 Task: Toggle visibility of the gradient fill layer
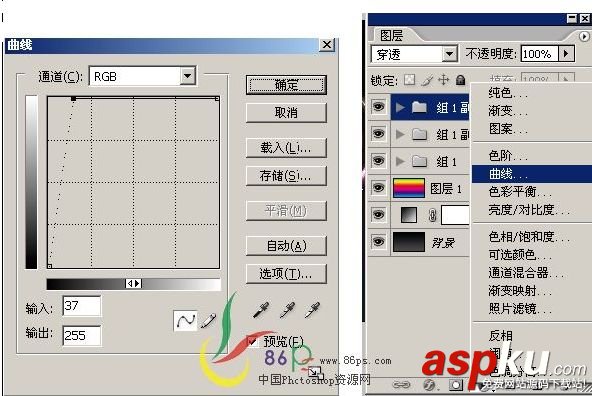coord(378,214)
